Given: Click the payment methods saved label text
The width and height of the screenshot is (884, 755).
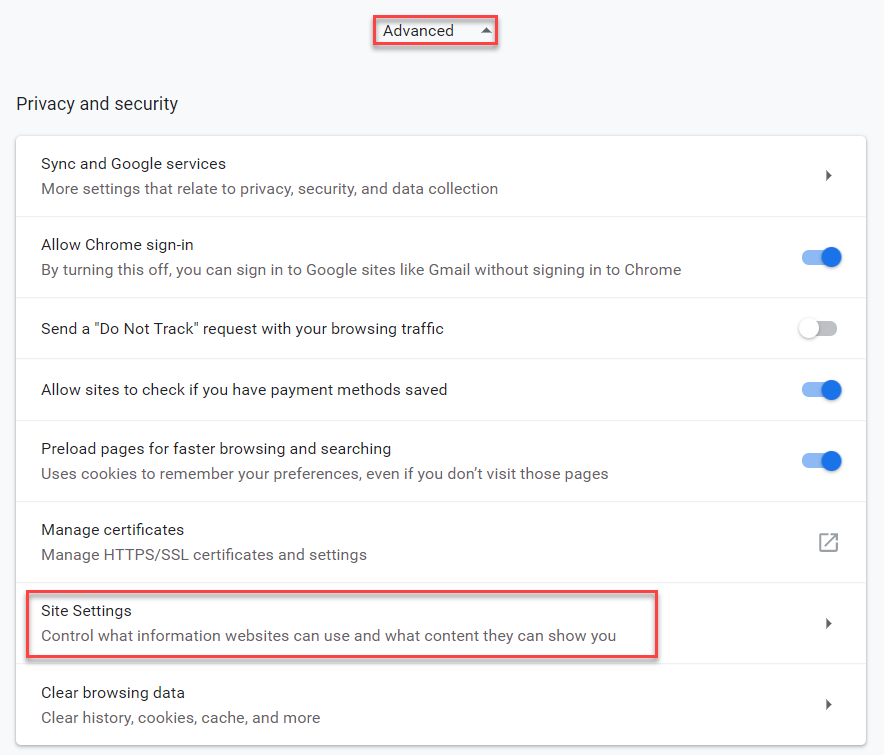Looking at the screenshot, I should [244, 390].
